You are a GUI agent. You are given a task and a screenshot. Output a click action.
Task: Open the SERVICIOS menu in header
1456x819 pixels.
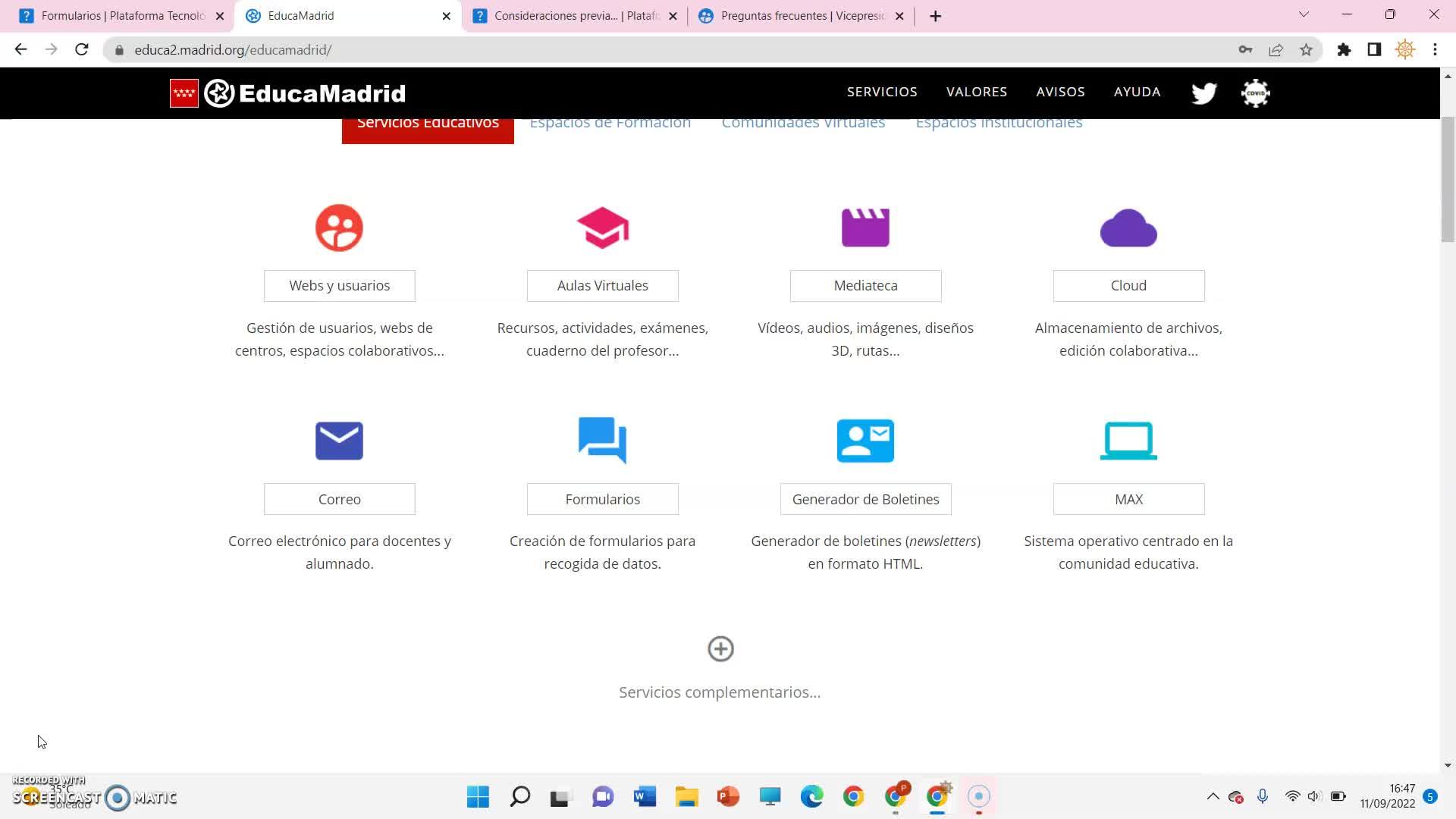pos(882,92)
